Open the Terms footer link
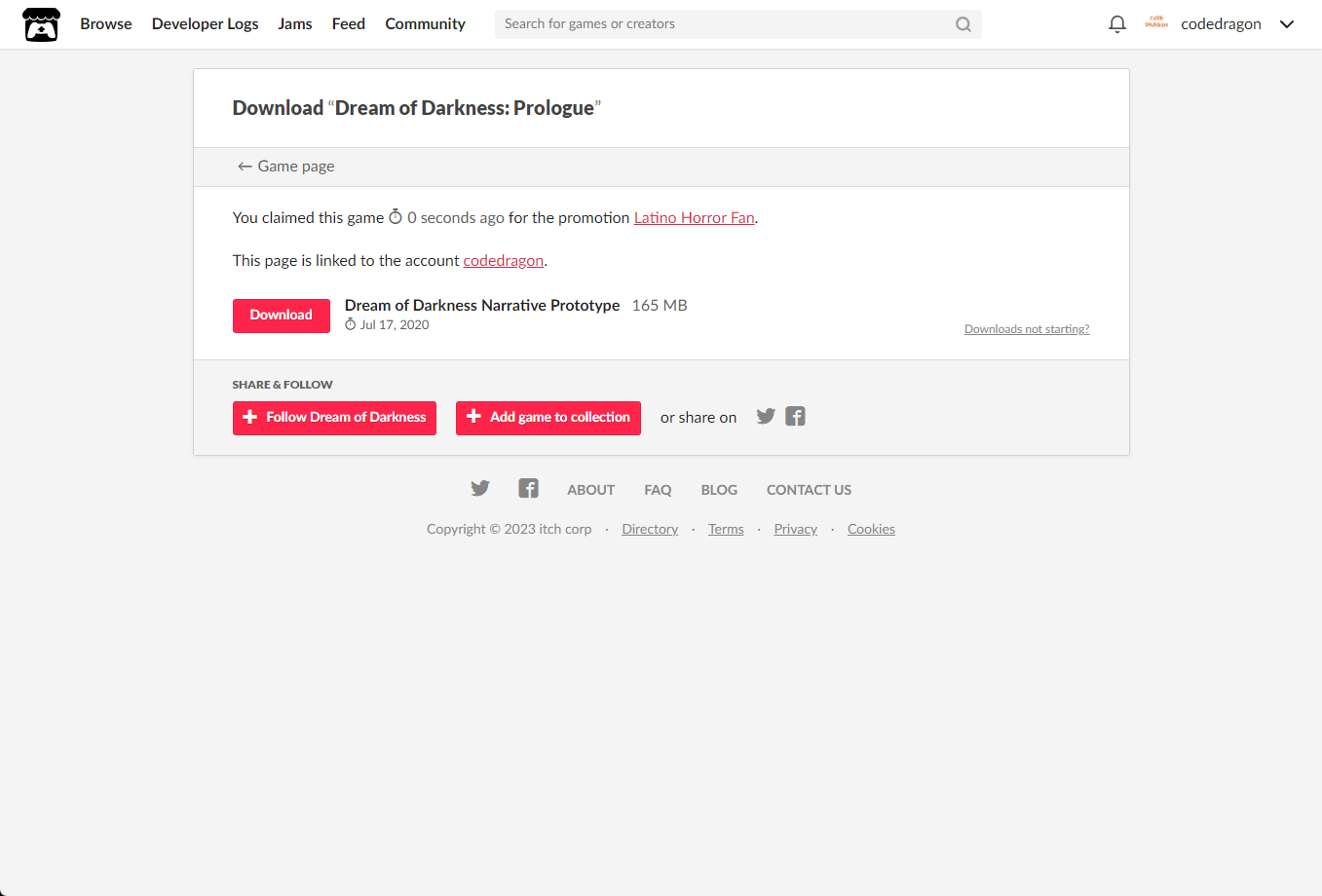1322x896 pixels. [726, 530]
